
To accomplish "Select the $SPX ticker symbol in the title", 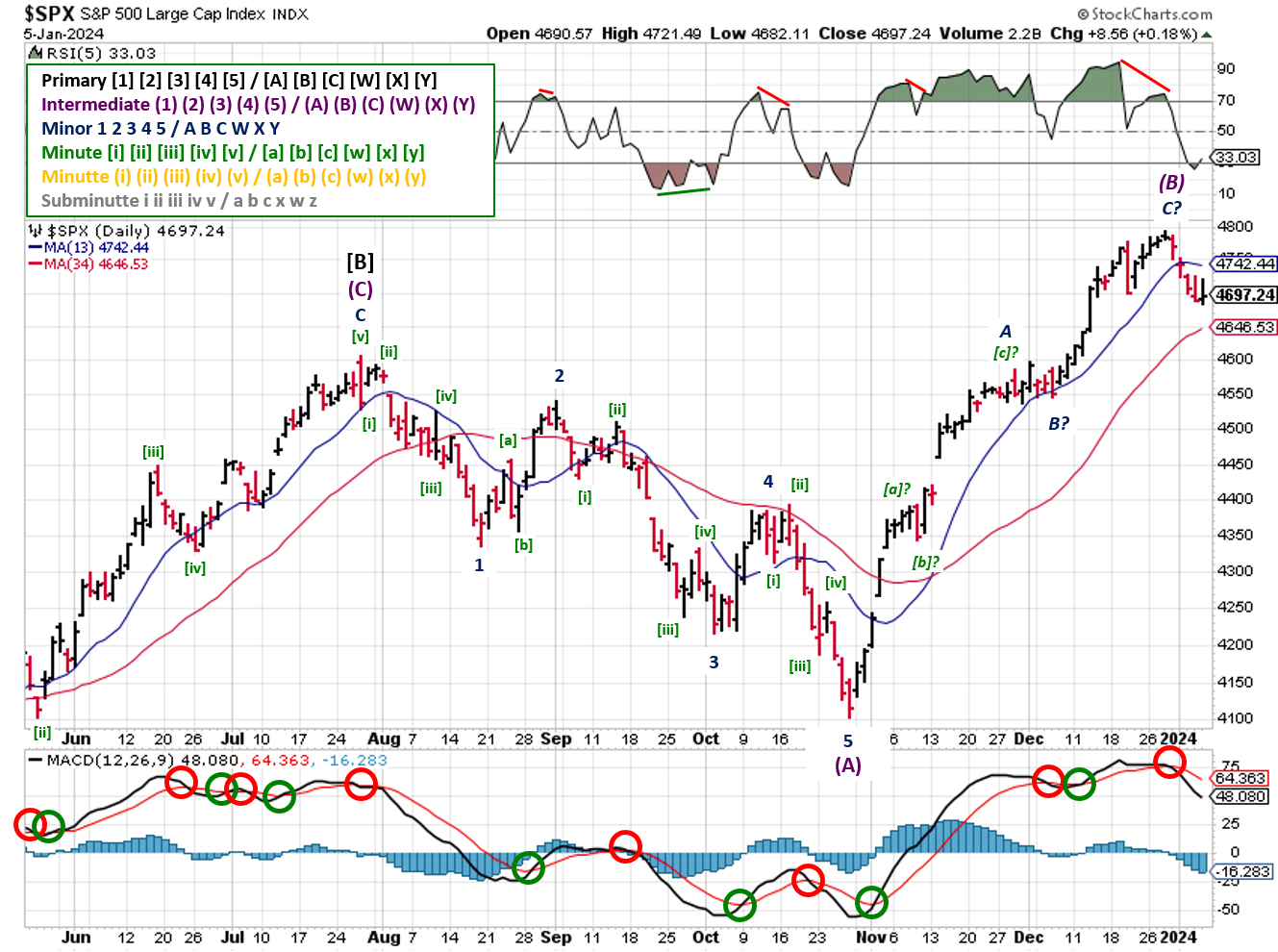I will coord(50,13).
